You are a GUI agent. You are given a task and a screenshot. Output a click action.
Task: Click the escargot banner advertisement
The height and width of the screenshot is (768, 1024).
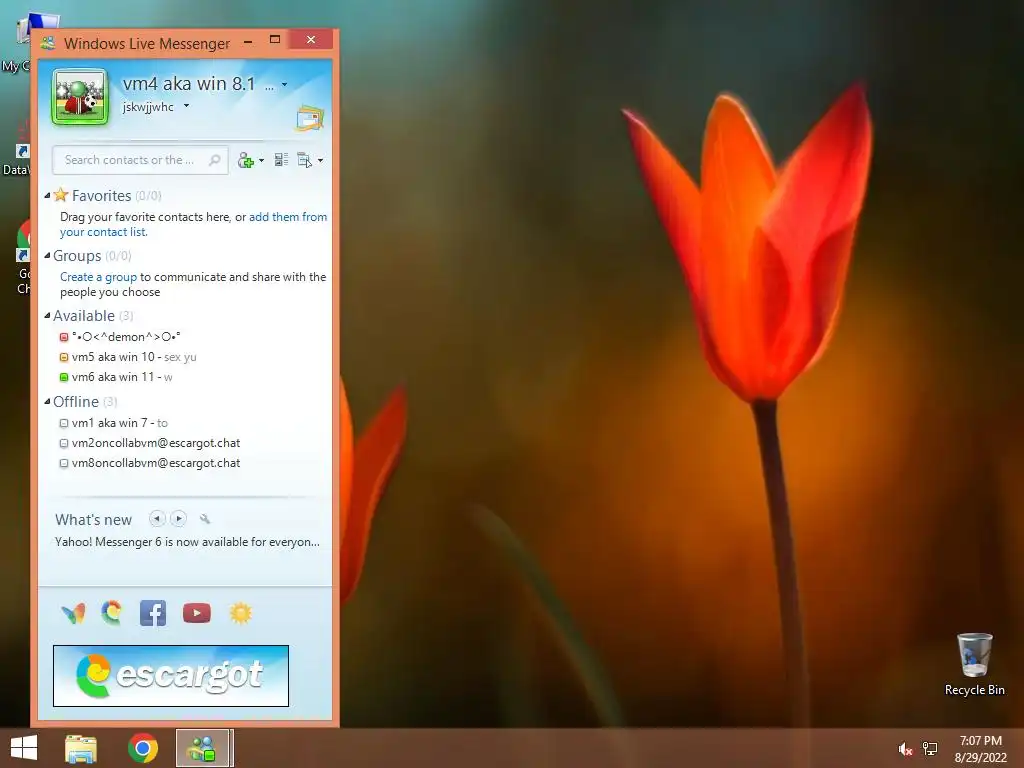pyautogui.click(x=171, y=676)
